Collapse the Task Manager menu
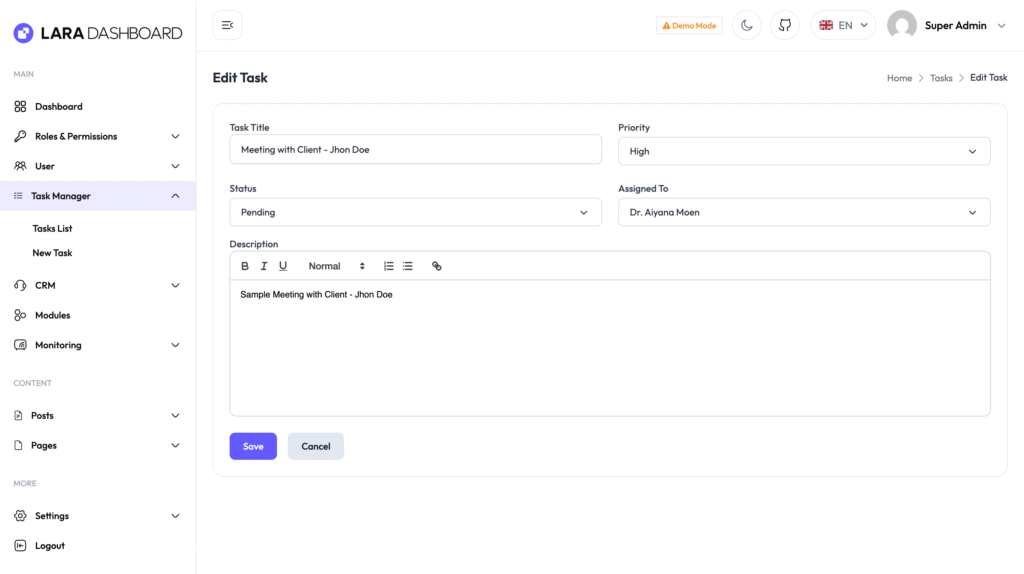1024x574 pixels. pyautogui.click(x=98, y=196)
